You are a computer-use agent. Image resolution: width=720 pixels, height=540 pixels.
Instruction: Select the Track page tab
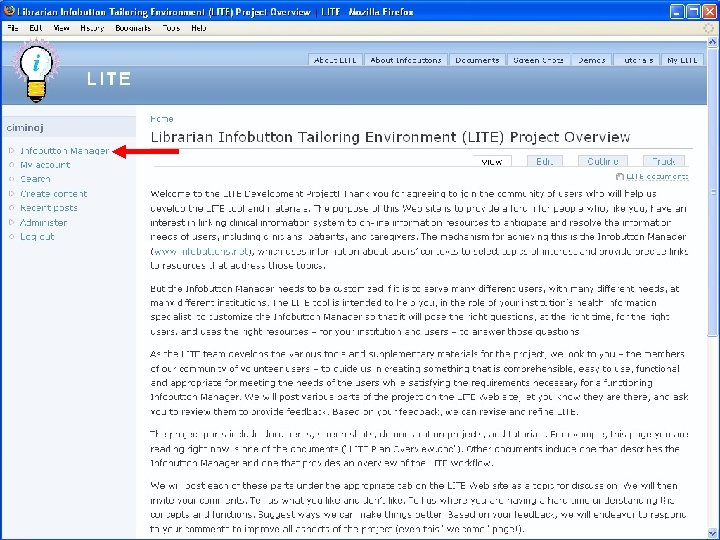tap(664, 162)
